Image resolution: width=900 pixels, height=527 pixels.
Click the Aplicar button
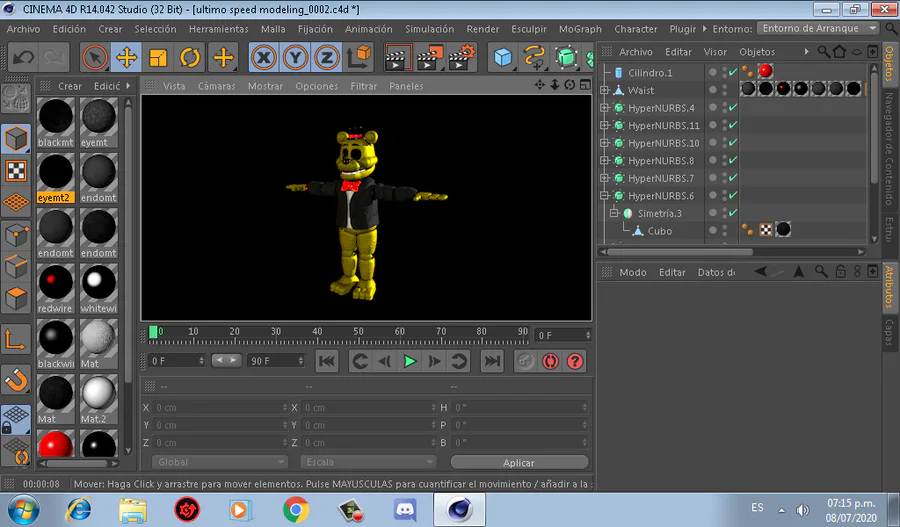519,463
